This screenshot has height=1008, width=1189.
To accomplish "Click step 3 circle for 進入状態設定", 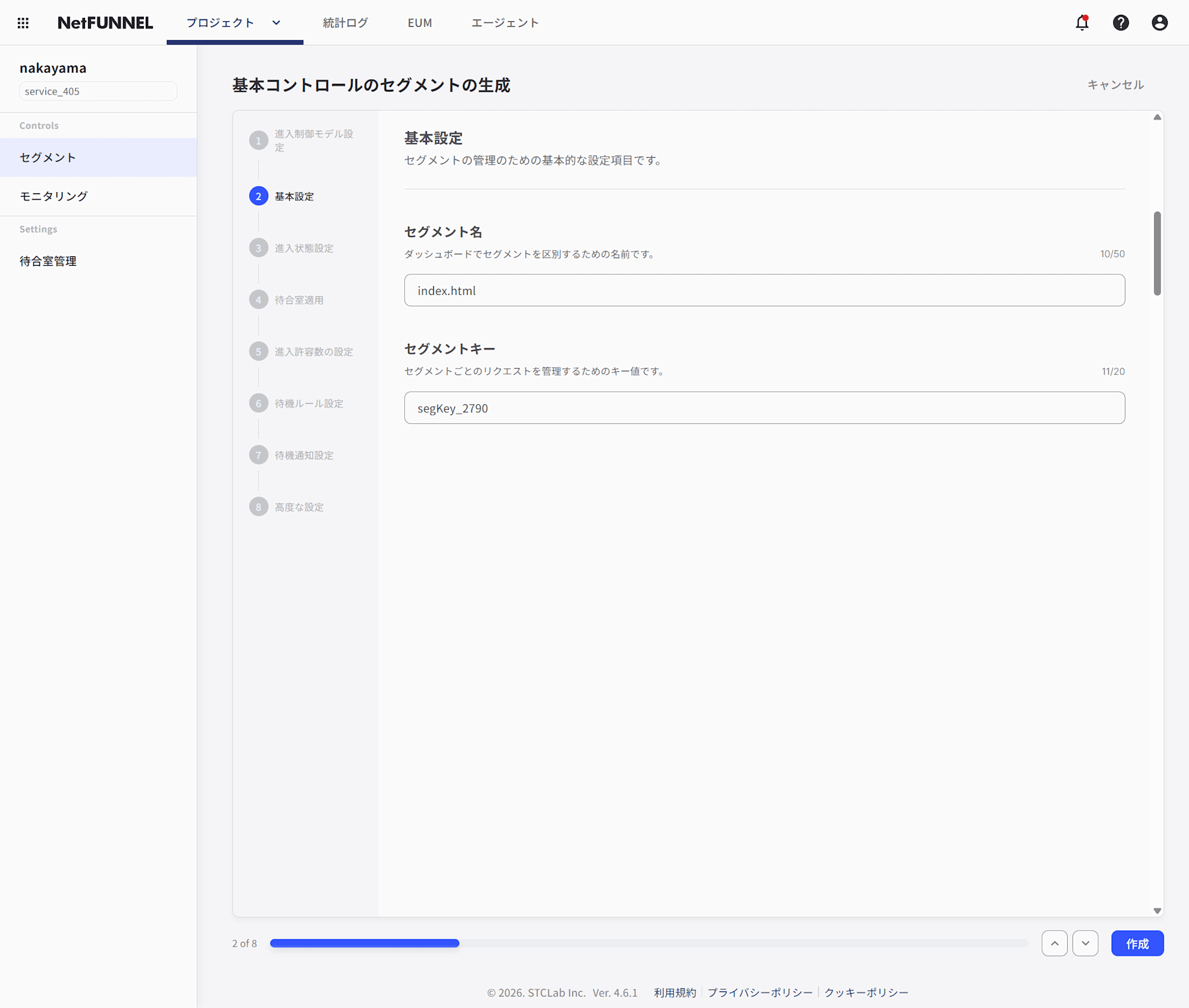I will coord(259,248).
